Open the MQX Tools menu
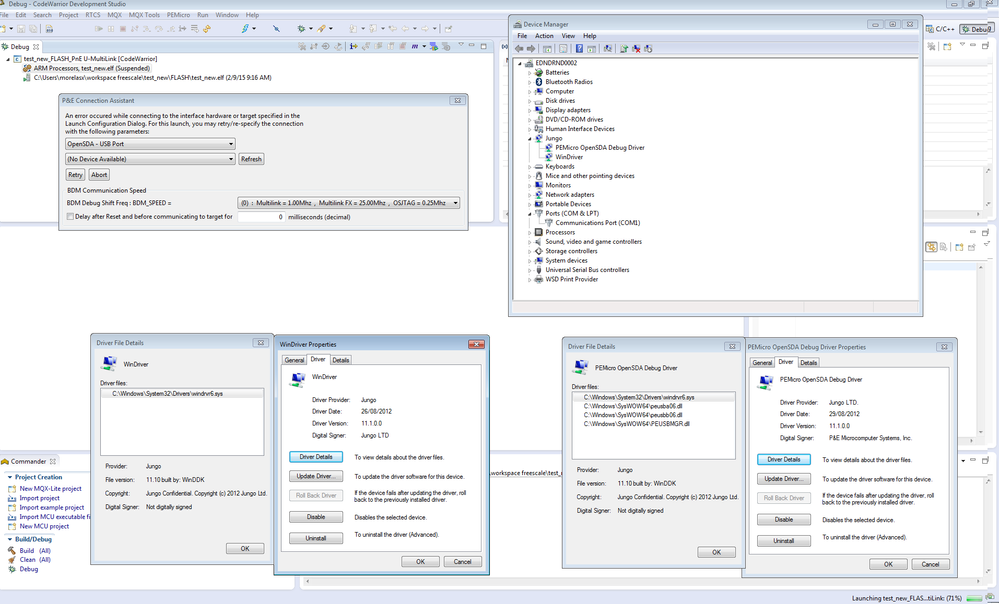The height and width of the screenshot is (604, 999). pyautogui.click(x=144, y=15)
